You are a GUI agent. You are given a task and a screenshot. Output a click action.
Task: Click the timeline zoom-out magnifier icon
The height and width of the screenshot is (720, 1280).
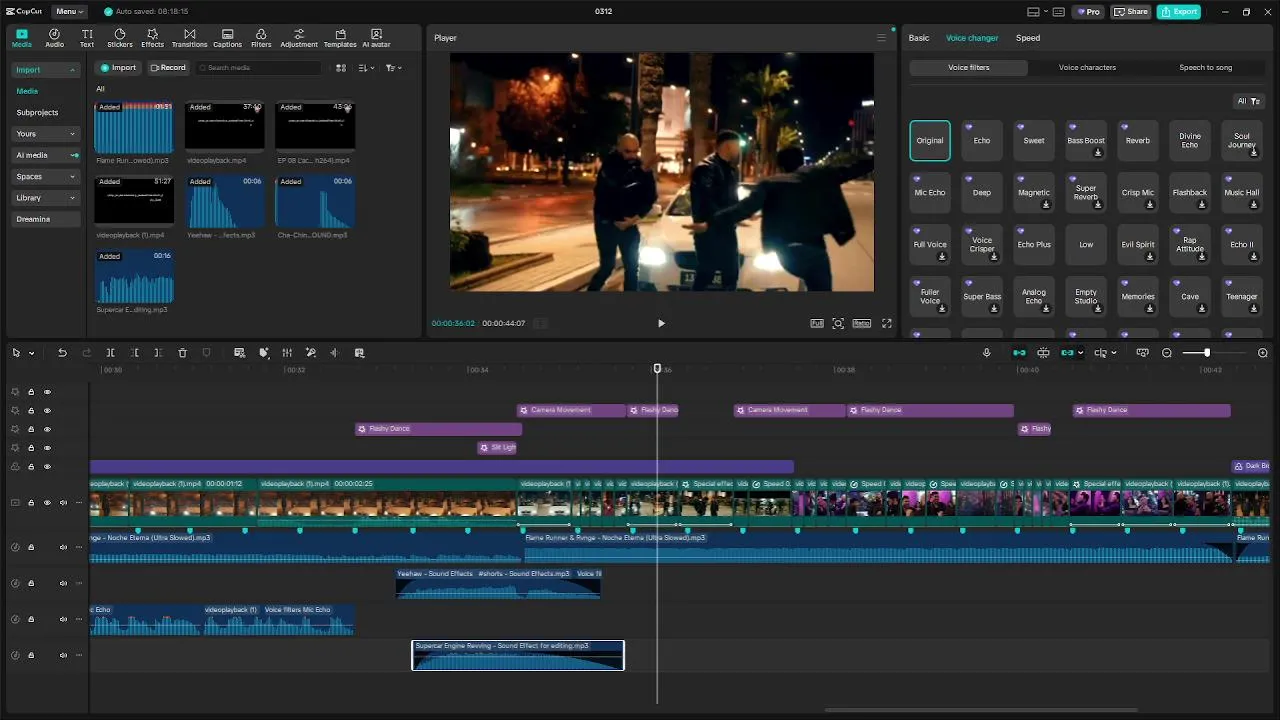(1167, 353)
